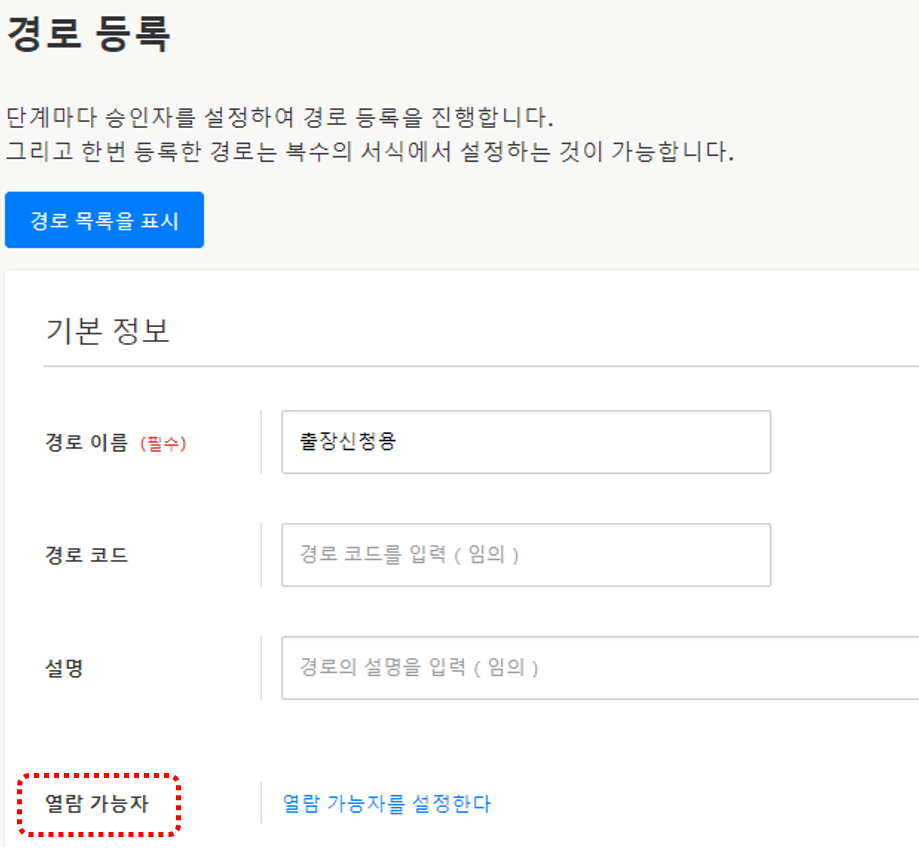Click the divider line under 기본 정보
Viewport: 919px width, 853px height.
click(480, 366)
